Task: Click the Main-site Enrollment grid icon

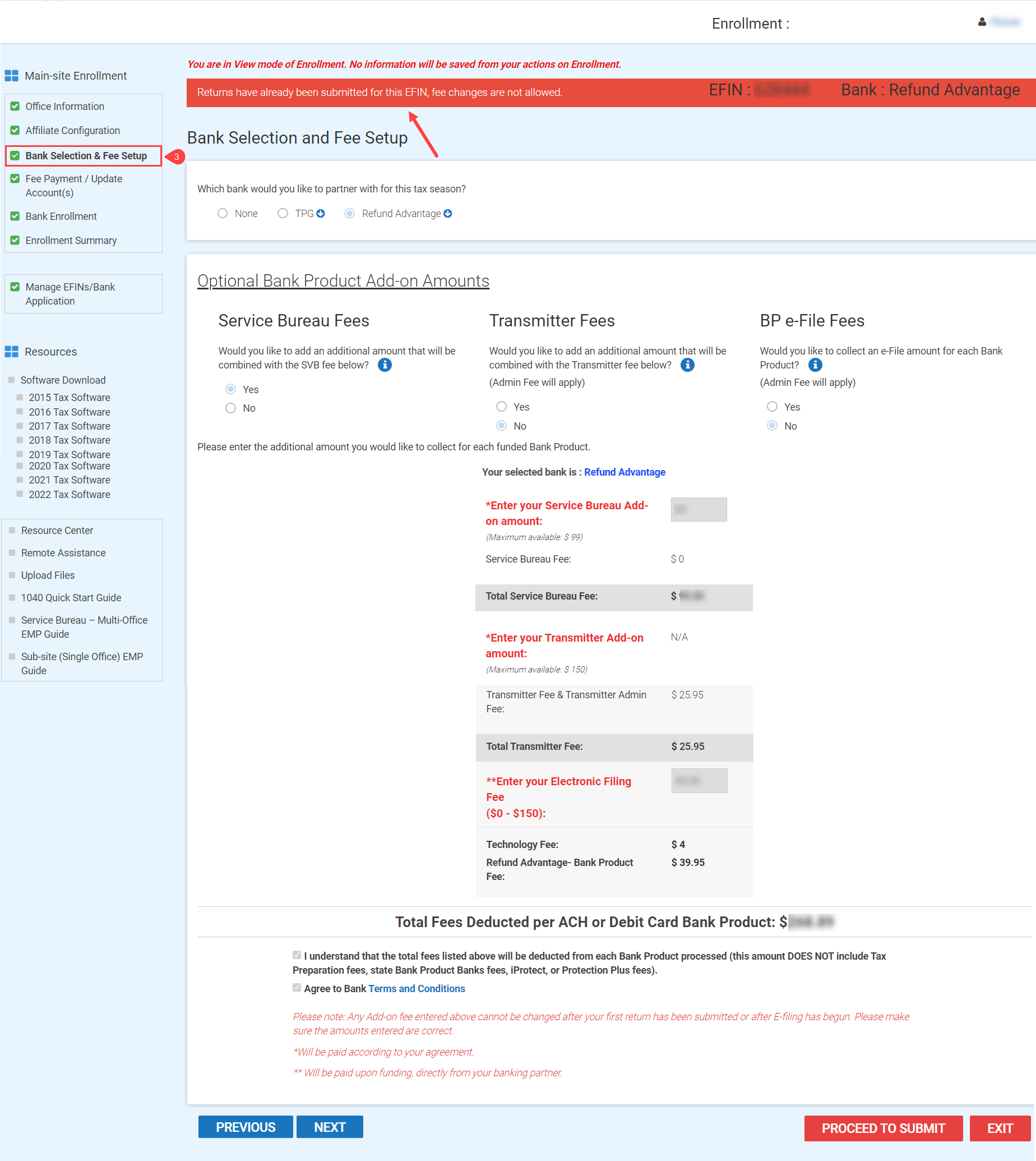Action: click(x=11, y=76)
